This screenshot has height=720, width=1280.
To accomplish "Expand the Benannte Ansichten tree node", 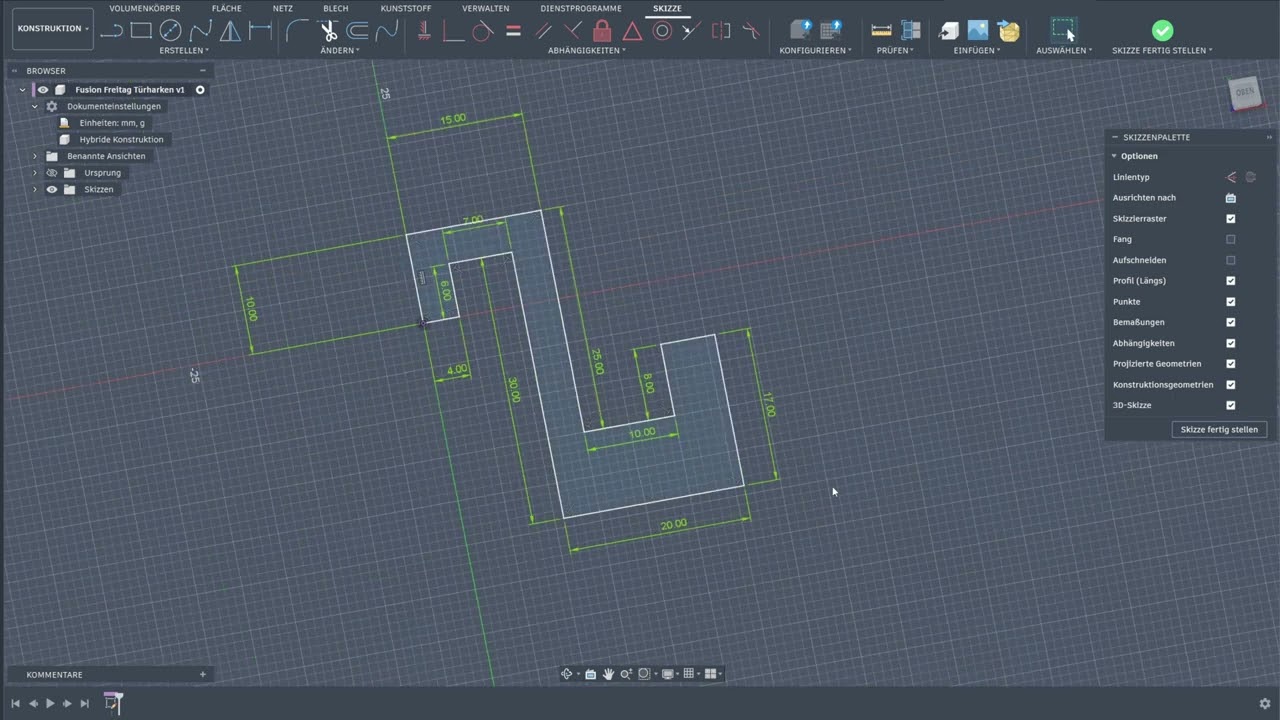I will pyautogui.click(x=35, y=156).
